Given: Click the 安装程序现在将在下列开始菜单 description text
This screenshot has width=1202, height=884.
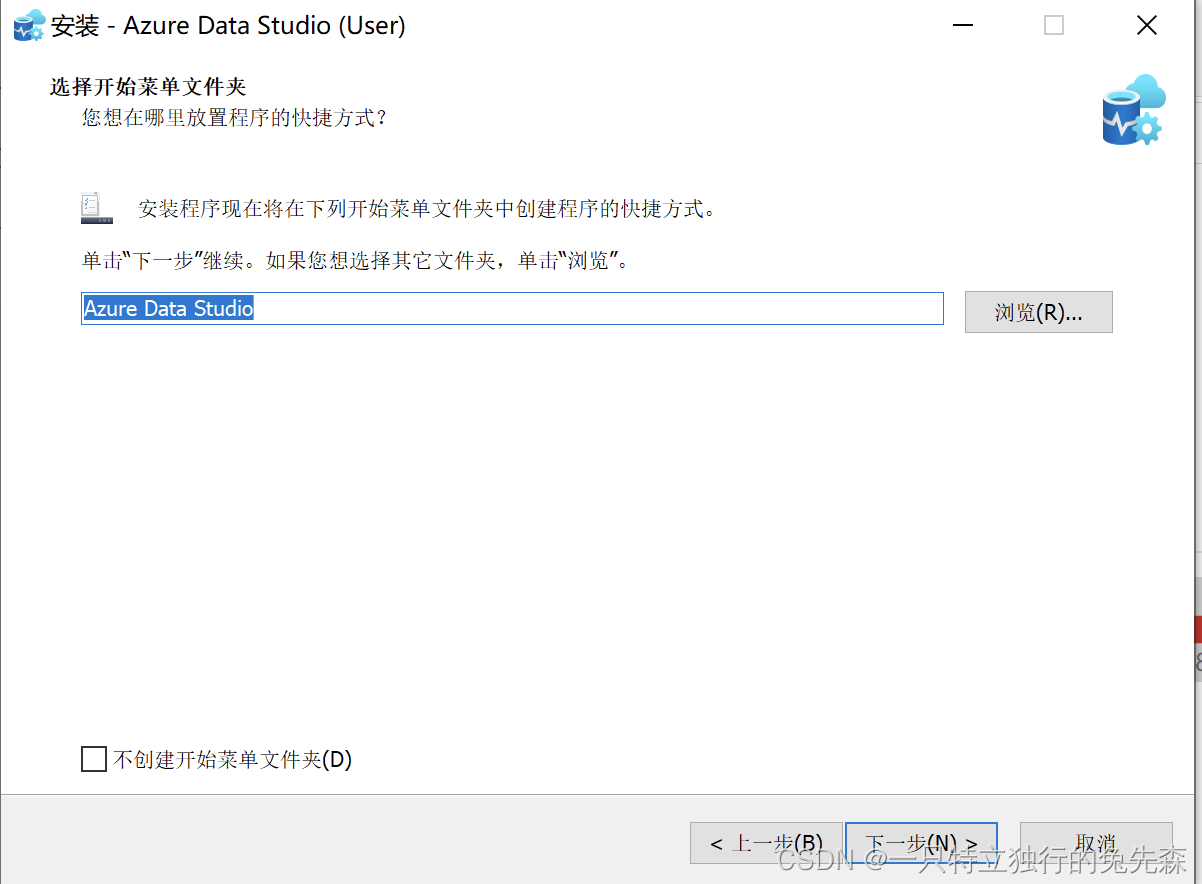Looking at the screenshot, I should click(428, 209).
